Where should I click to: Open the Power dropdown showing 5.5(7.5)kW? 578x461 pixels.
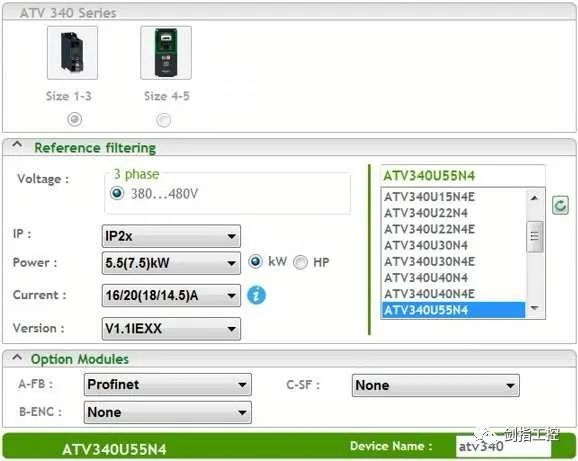[171, 263]
